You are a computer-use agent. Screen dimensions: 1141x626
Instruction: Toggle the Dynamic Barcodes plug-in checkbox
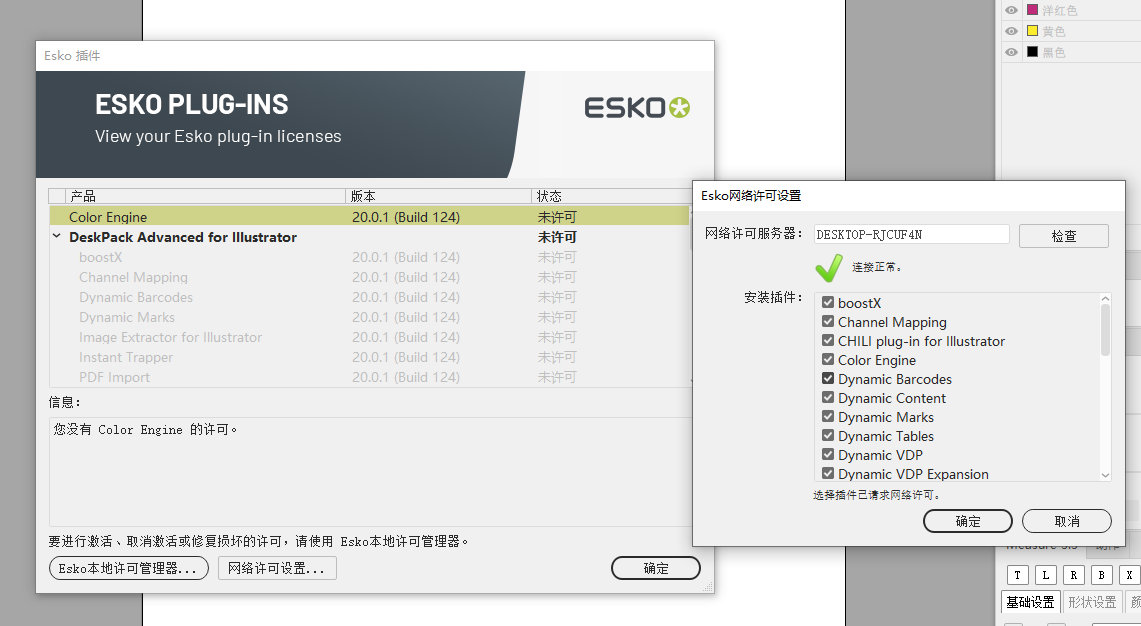828,378
